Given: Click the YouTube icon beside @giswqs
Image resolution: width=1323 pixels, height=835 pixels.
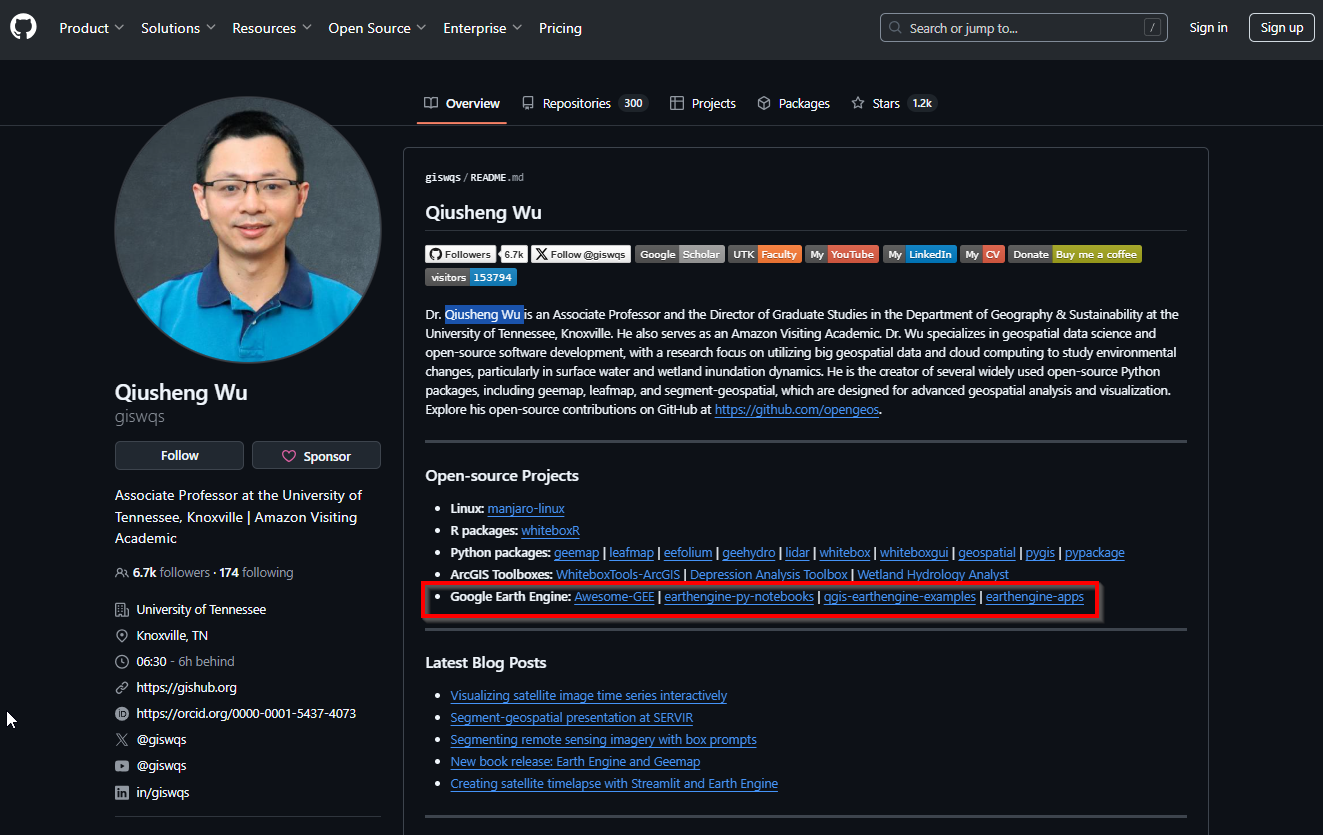Looking at the screenshot, I should (122, 766).
